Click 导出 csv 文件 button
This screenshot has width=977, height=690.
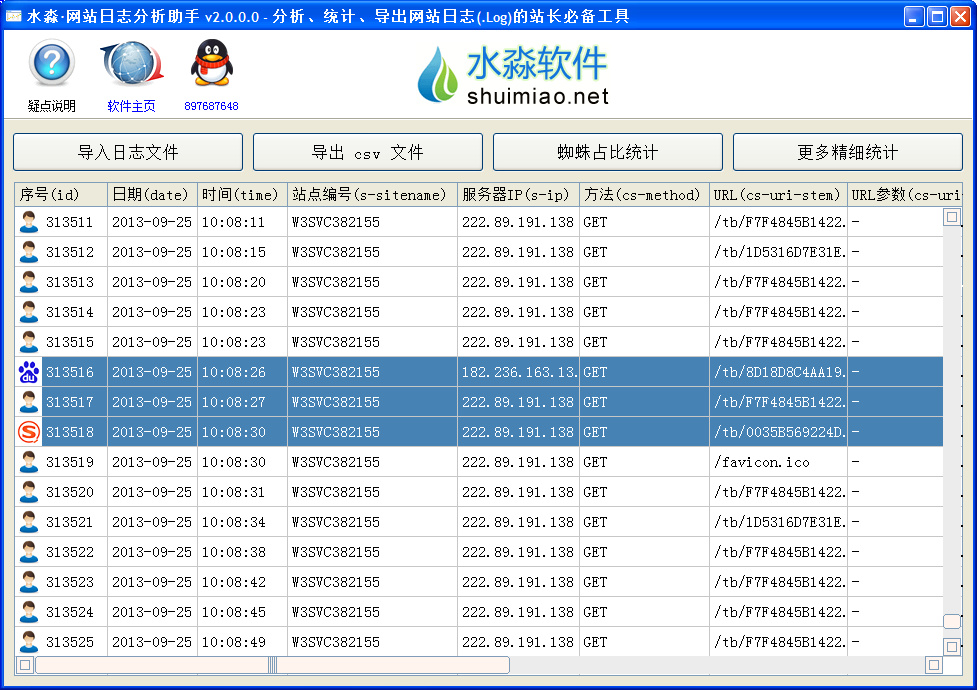point(368,151)
